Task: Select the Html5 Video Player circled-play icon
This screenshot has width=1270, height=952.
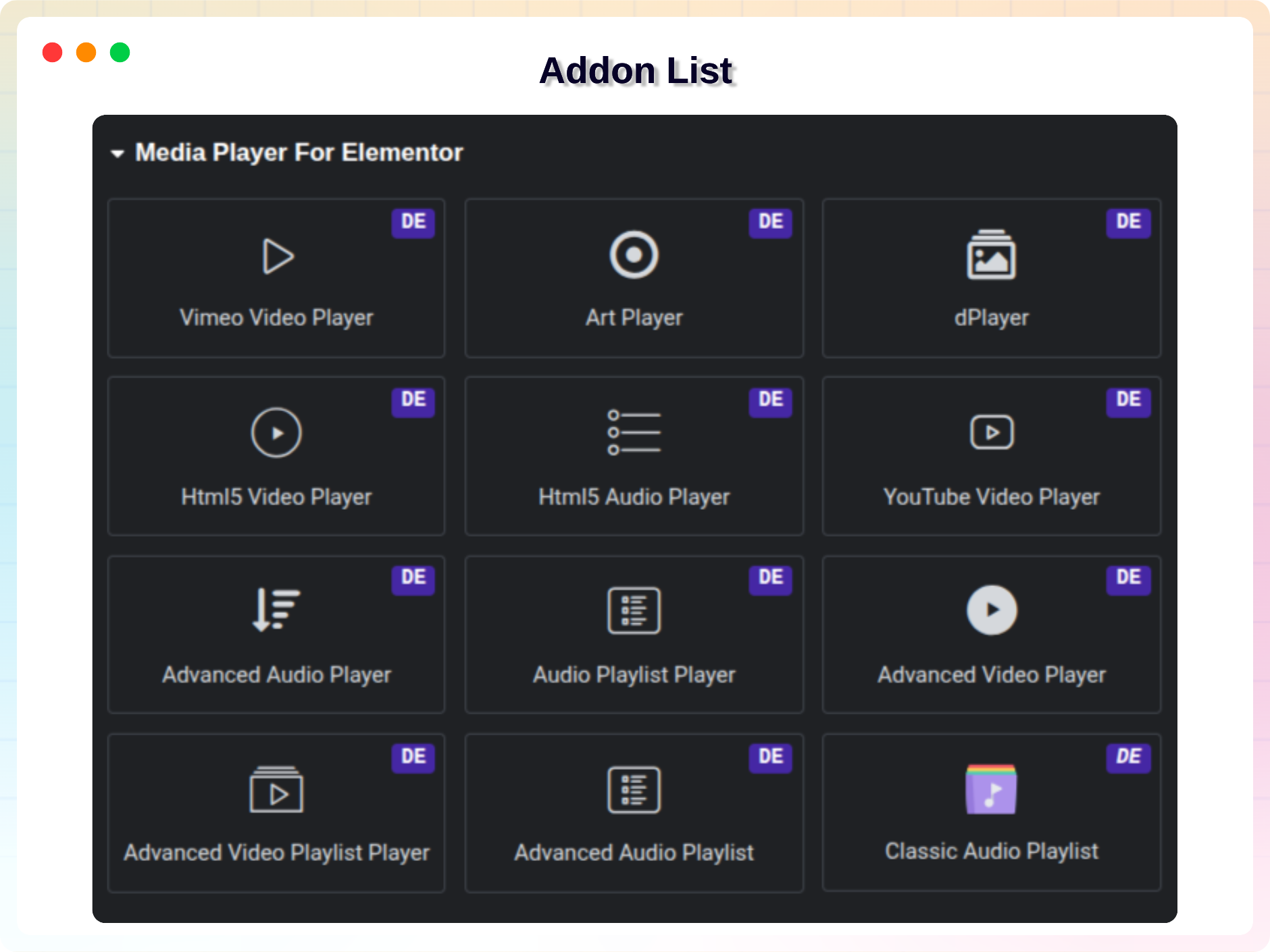Action: tap(276, 433)
